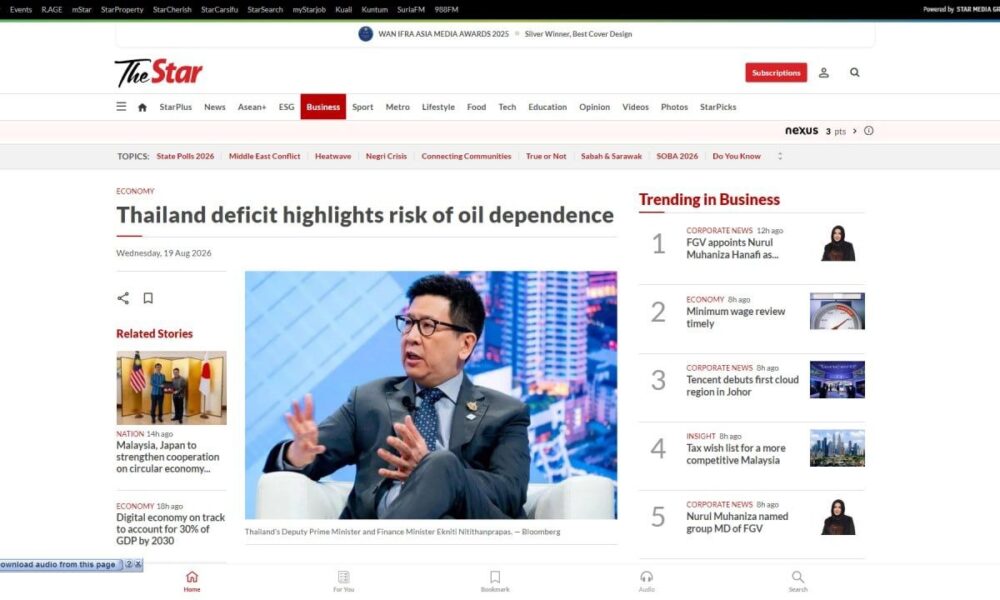This screenshot has height=600, width=1000.
Task: Open True or Not topic
Action: [x=546, y=156]
